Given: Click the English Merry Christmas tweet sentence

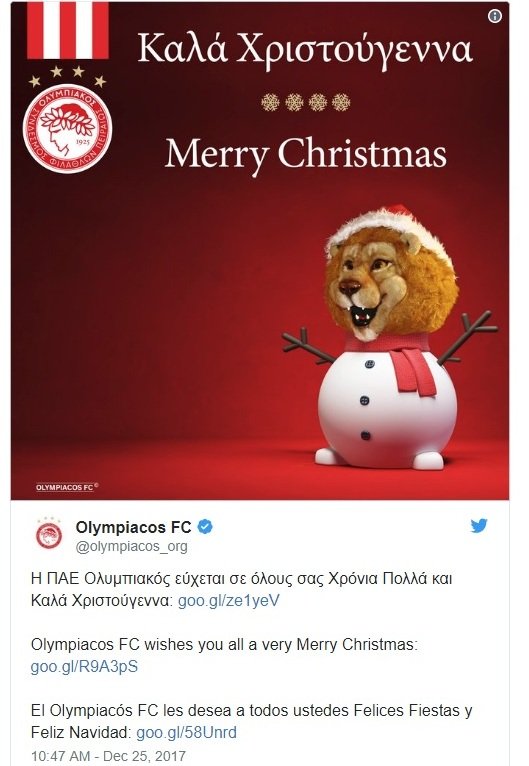Looking at the screenshot, I should coord(224,644).
